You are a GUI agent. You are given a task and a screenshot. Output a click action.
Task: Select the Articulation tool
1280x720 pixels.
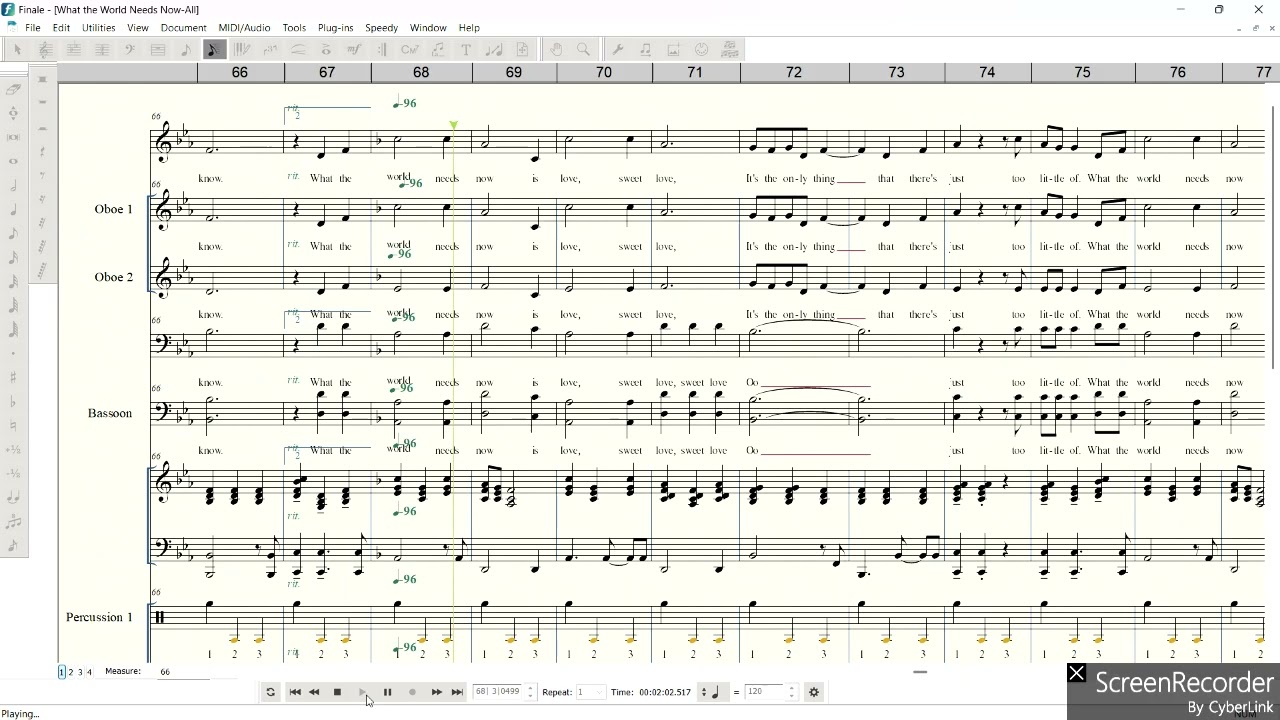[326, 49]
